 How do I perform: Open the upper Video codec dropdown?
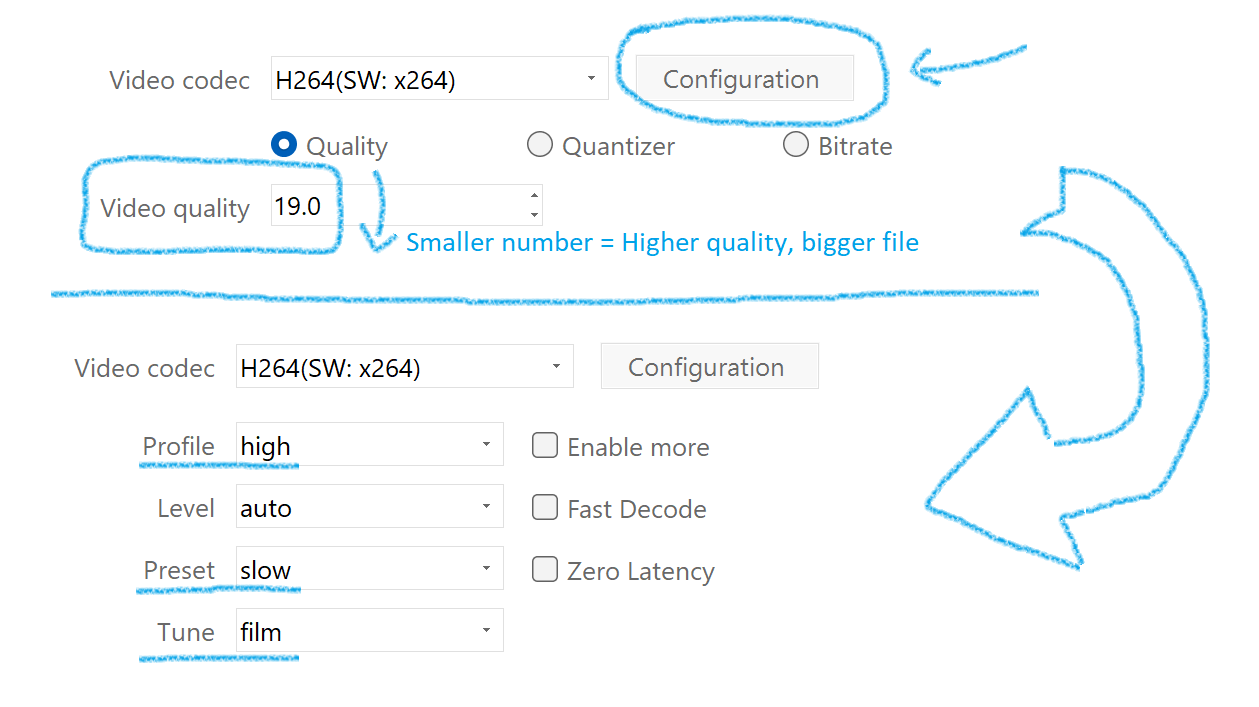coord(439,79)
